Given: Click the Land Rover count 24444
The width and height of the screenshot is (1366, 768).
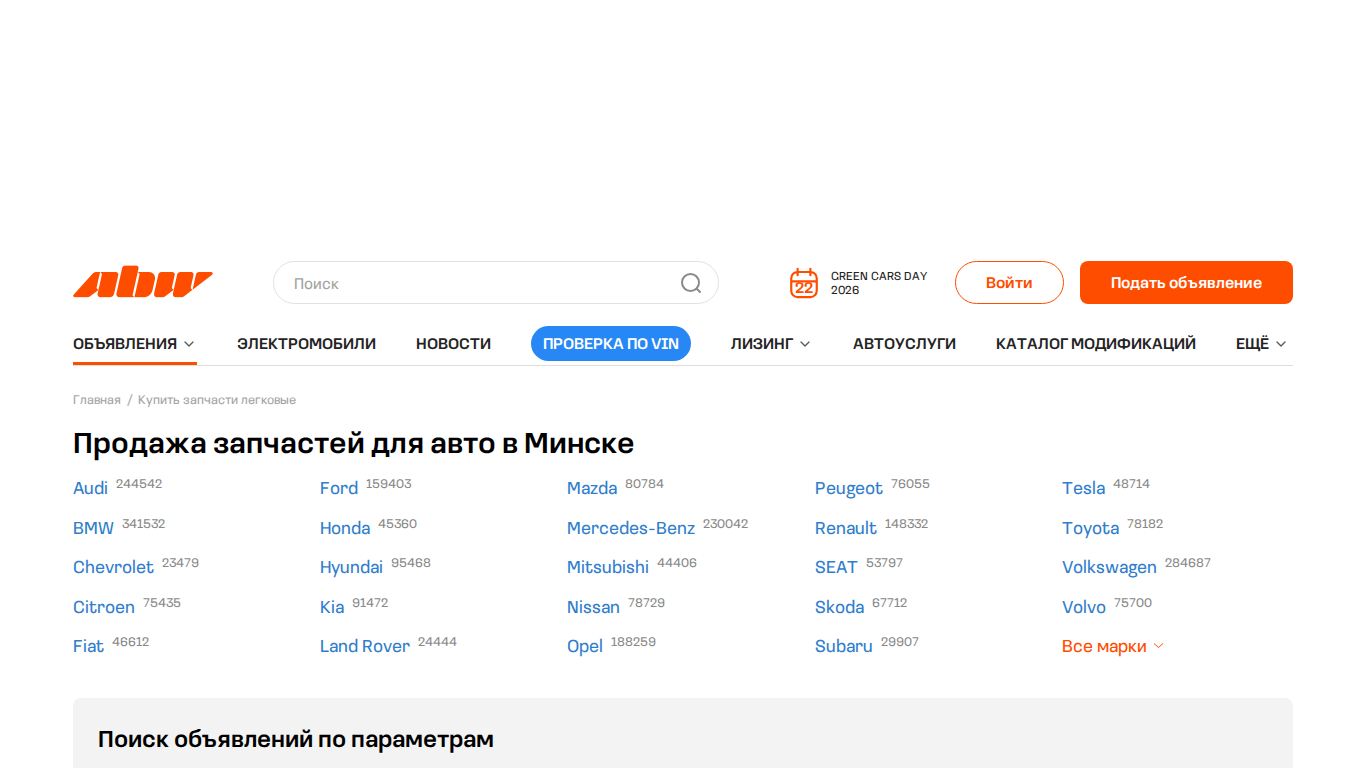Looking at the screenshot, I should coord(437,642).
